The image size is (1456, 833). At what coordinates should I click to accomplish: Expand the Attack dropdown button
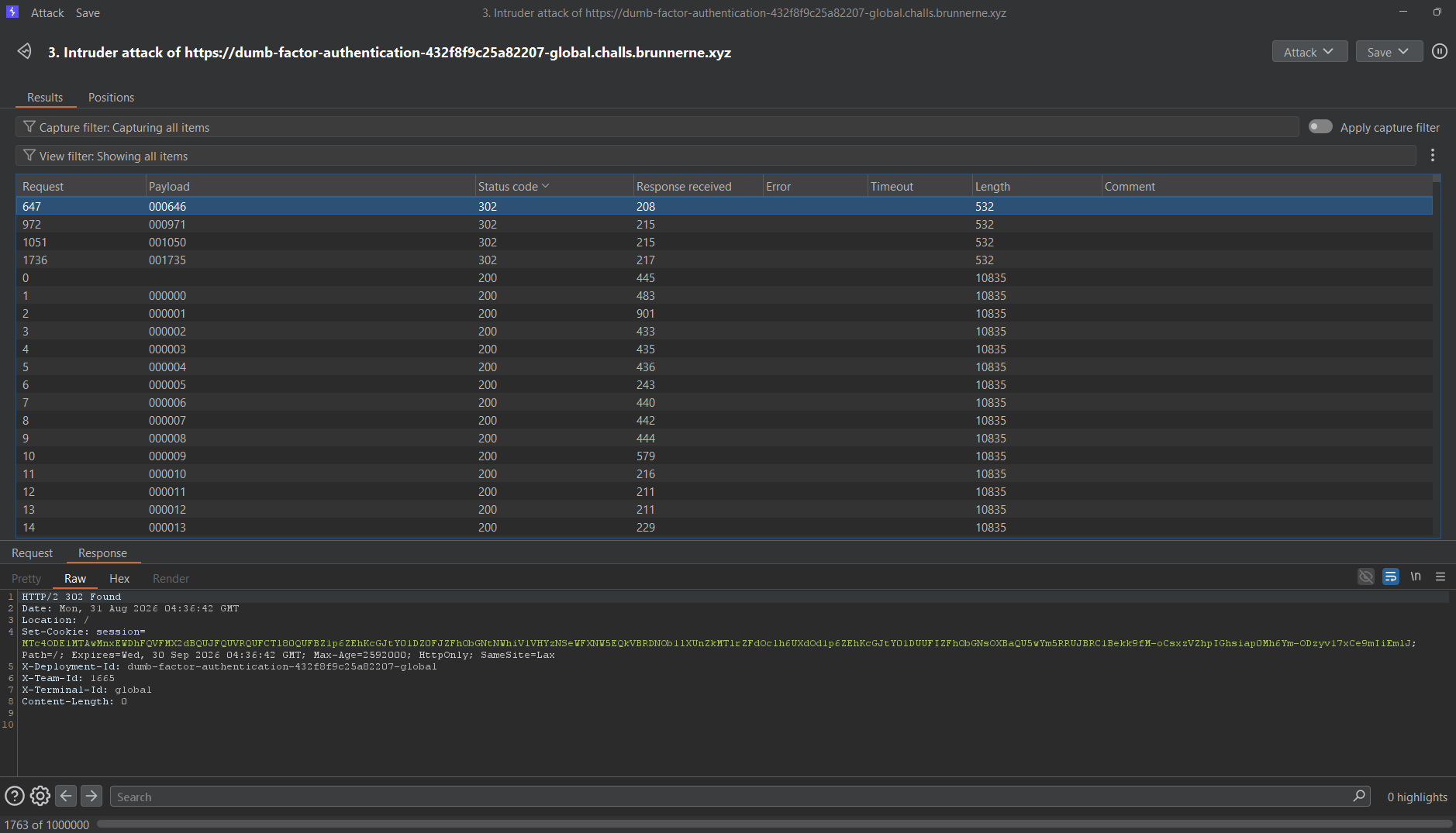click(x=1309, y=52)
